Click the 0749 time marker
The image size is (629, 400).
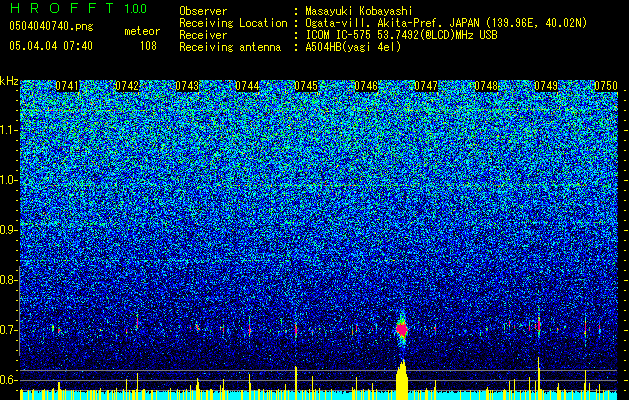tap(546, 86)
